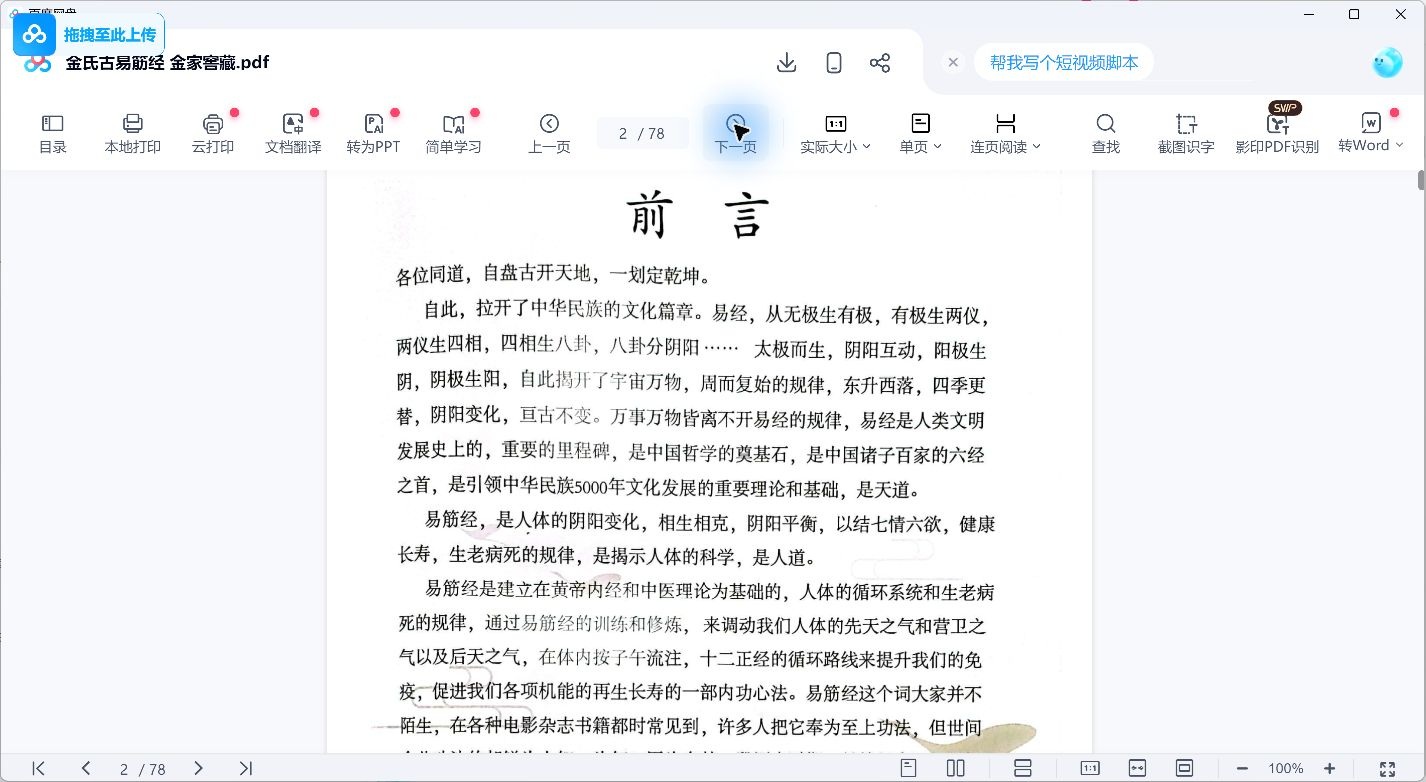Jump to first page in bottom bar
This screenshot has height=782, width=1426.
click(x=38, y=768)
